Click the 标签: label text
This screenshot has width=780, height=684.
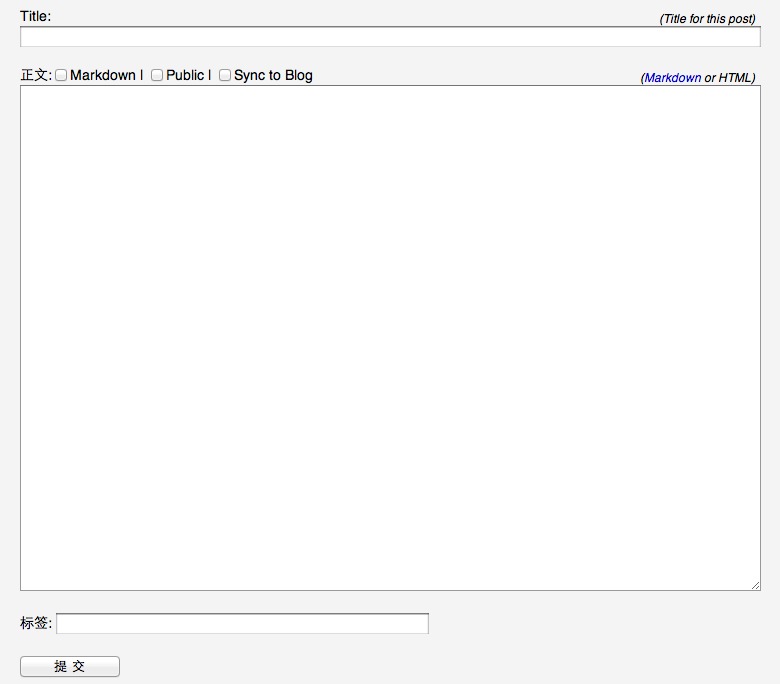click(x=36, y=623)
